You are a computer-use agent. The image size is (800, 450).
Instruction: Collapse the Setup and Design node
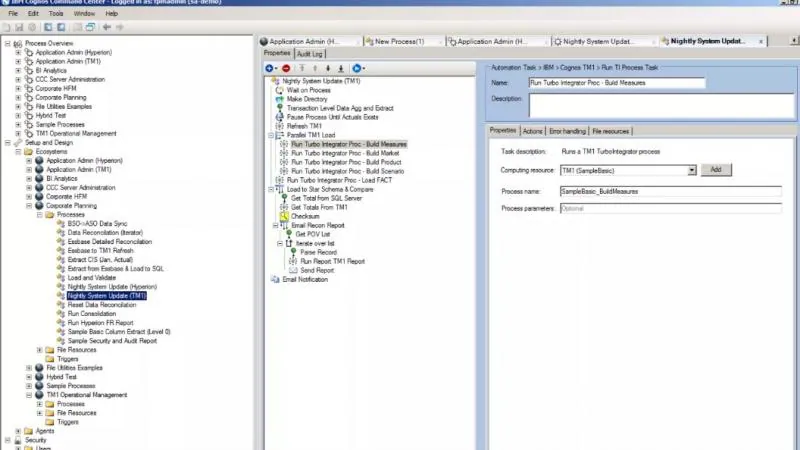pyautogui.click(x=8, y=143)
